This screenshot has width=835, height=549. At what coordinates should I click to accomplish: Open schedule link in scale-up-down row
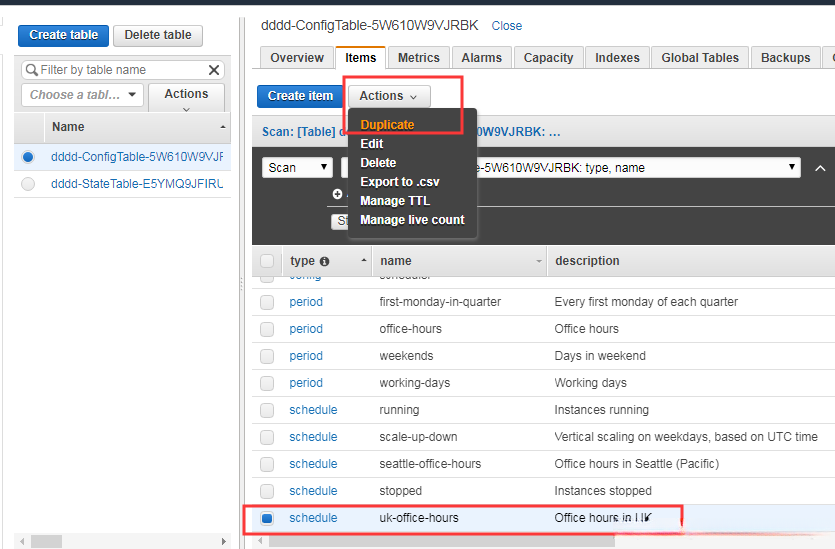click(x=313, y=437)
